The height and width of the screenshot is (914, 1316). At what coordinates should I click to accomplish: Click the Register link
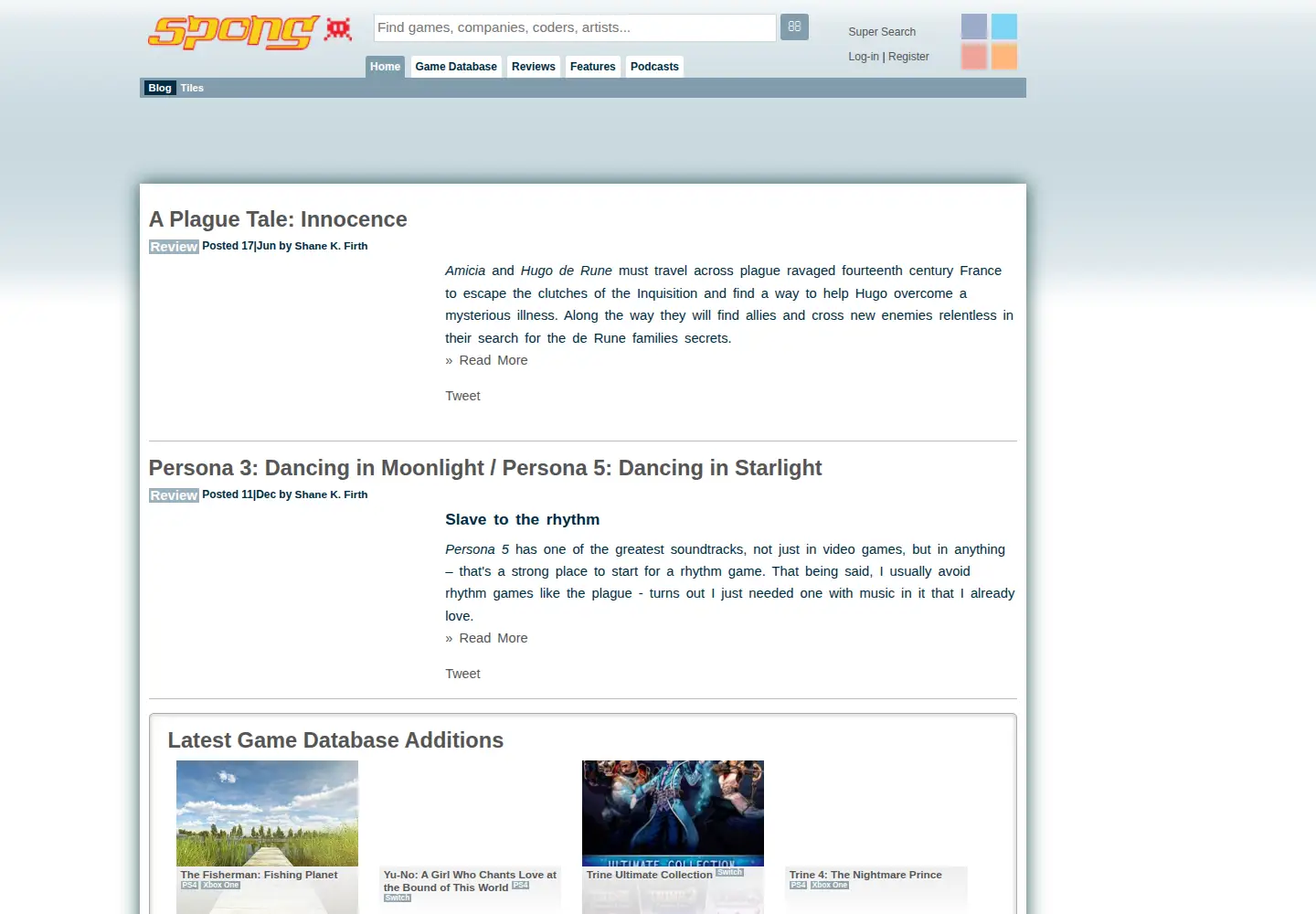click(x=908, y=57)
